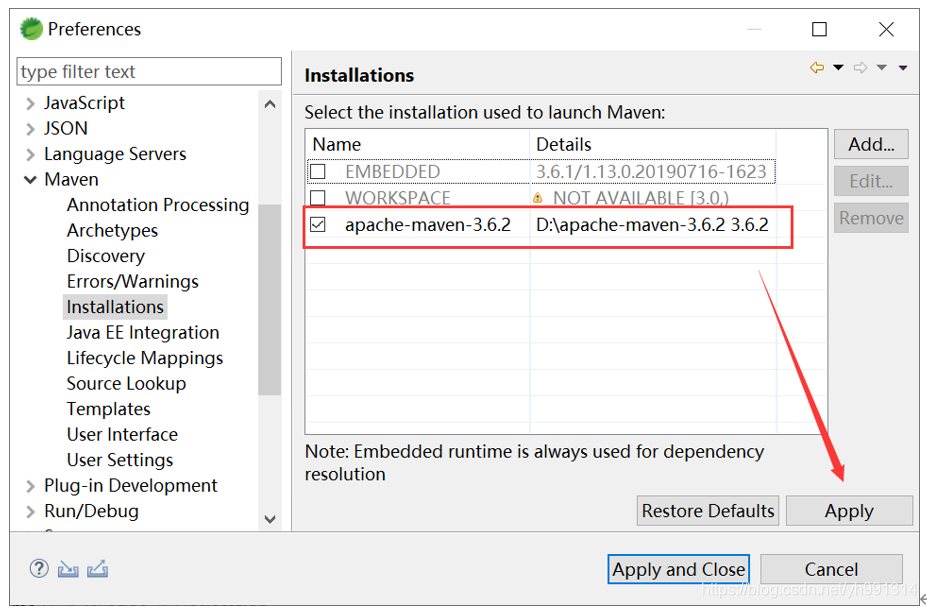The width and height of the screenshot is (927, 608).
Task: Click the Edit... button
Action: click(x=871, y=180)
